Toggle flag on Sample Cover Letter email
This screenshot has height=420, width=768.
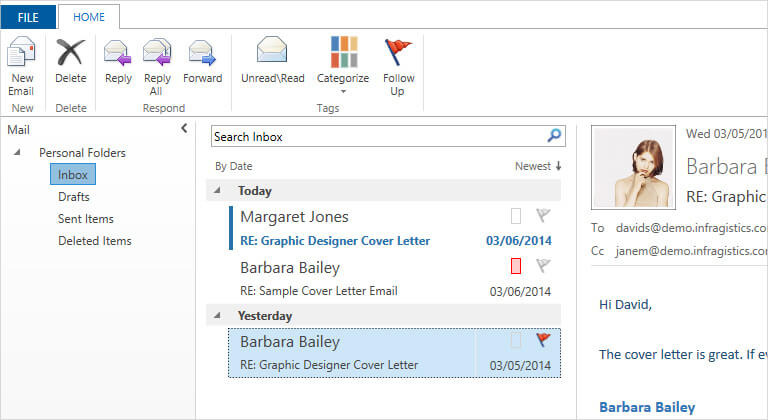(x=543, y=266)
